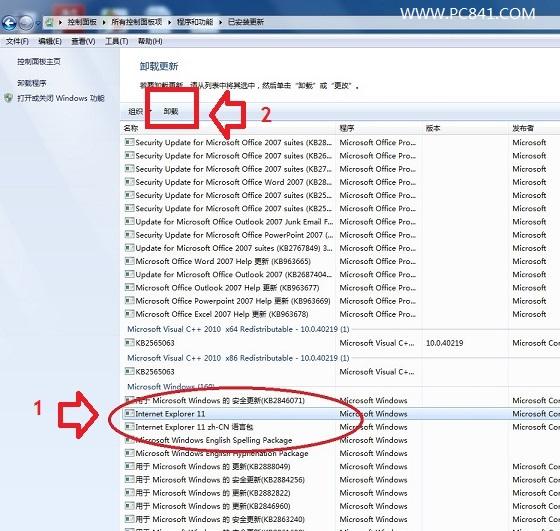The width and height of the screenshot is (560, 531).
Task: Click the icon of 安全更新(KB2884256) row
Action: click(x=129, y=480)
